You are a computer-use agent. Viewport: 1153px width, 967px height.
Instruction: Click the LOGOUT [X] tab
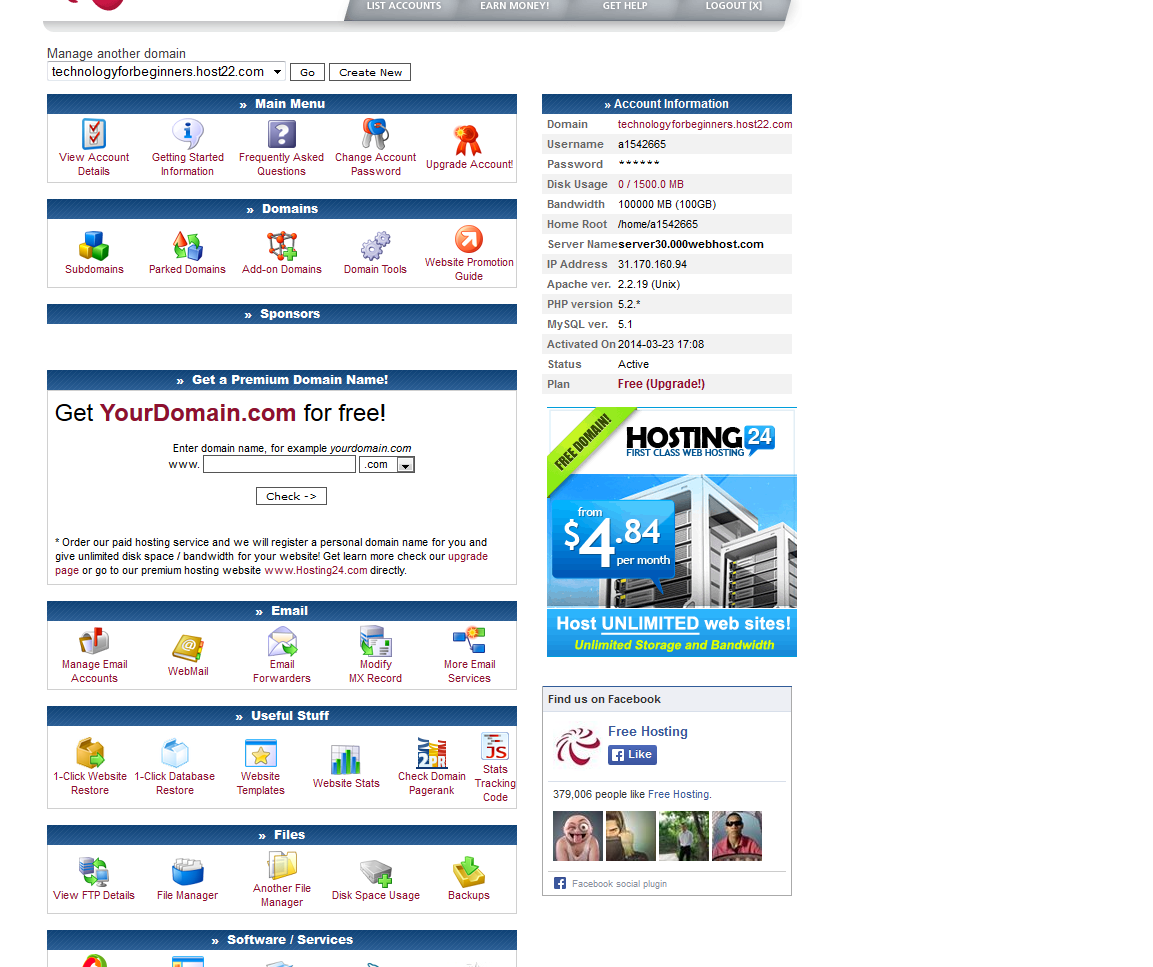click(734, 6)
